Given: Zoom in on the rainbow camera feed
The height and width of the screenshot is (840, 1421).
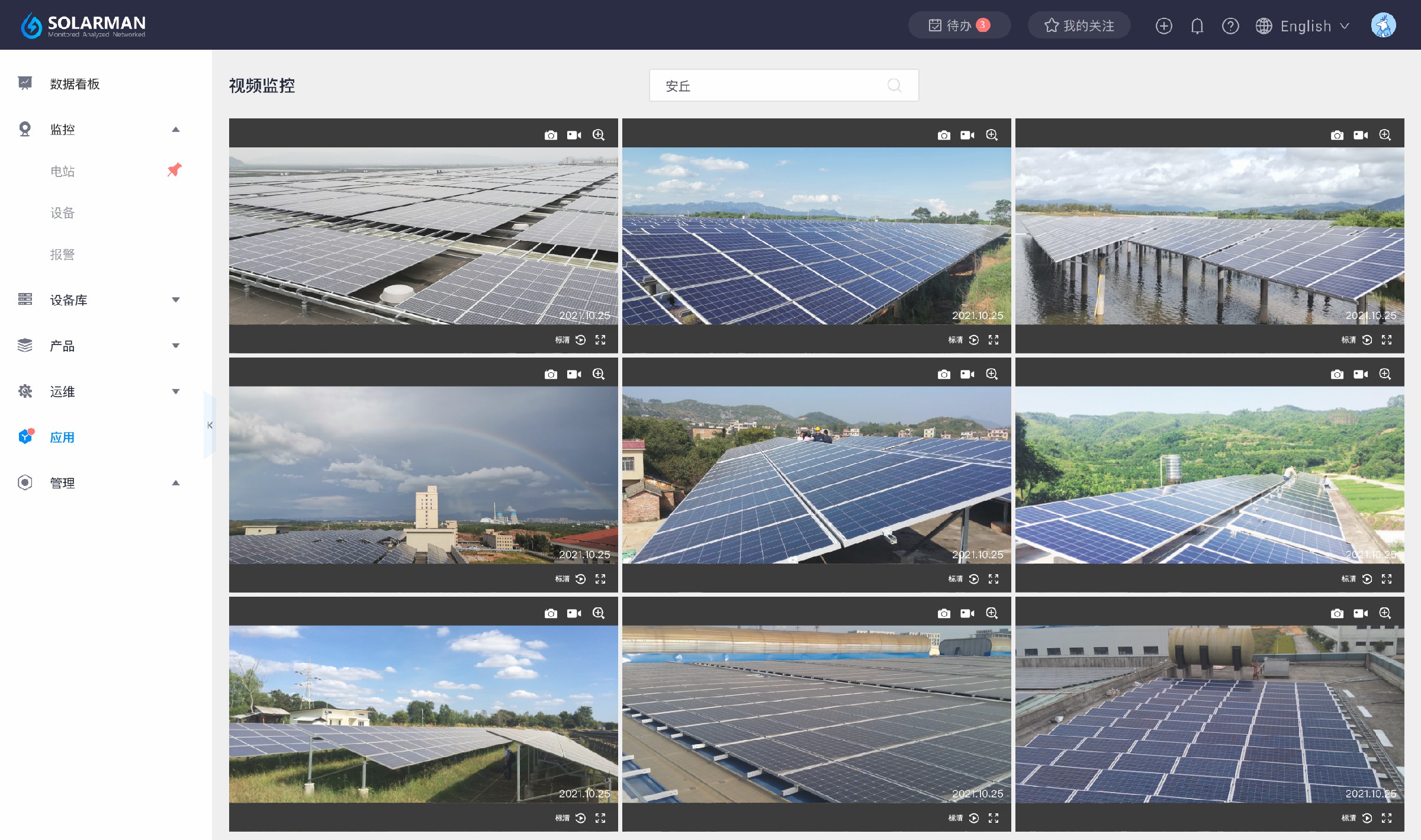Looking at the screenshot, I should 599,374.
